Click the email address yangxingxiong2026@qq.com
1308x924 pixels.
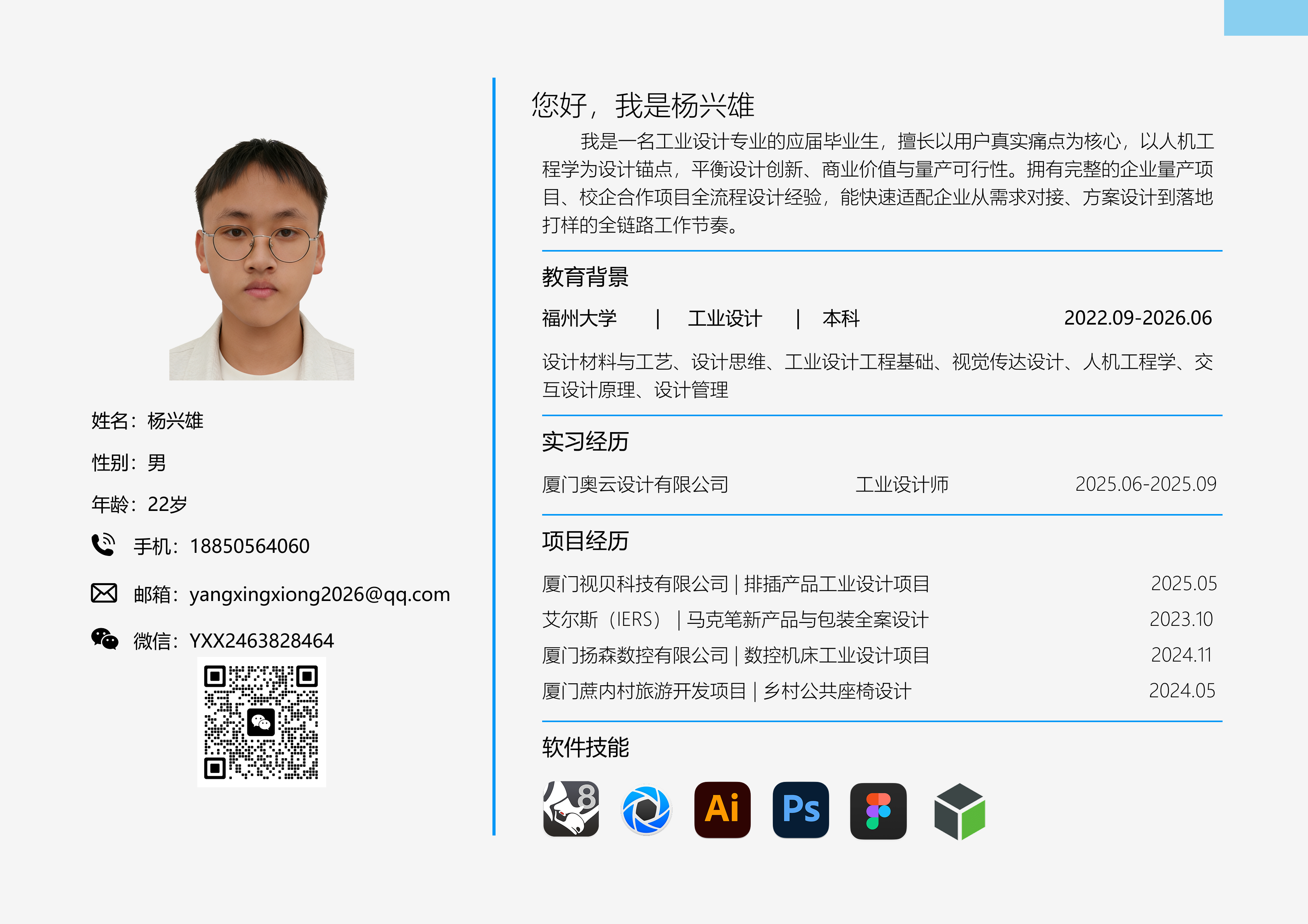coord(319,594)
